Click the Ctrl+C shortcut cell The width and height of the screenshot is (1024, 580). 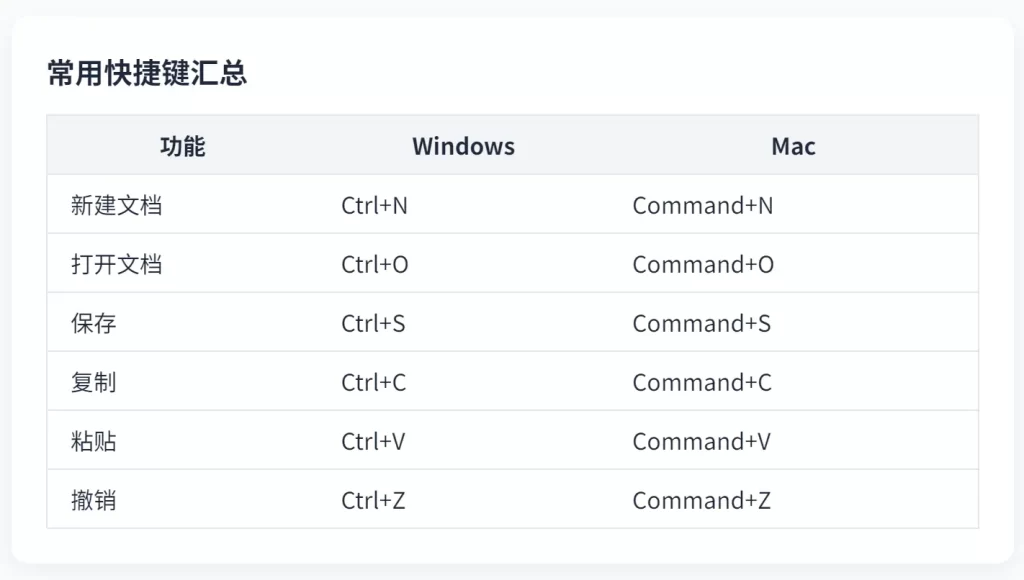(374, 383)
